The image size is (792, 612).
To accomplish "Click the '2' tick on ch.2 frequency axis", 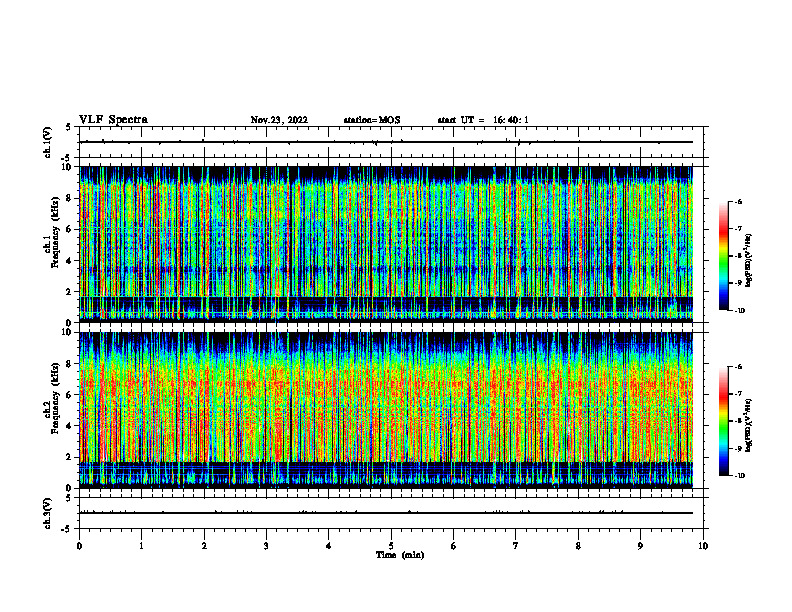I will [70, 457].
